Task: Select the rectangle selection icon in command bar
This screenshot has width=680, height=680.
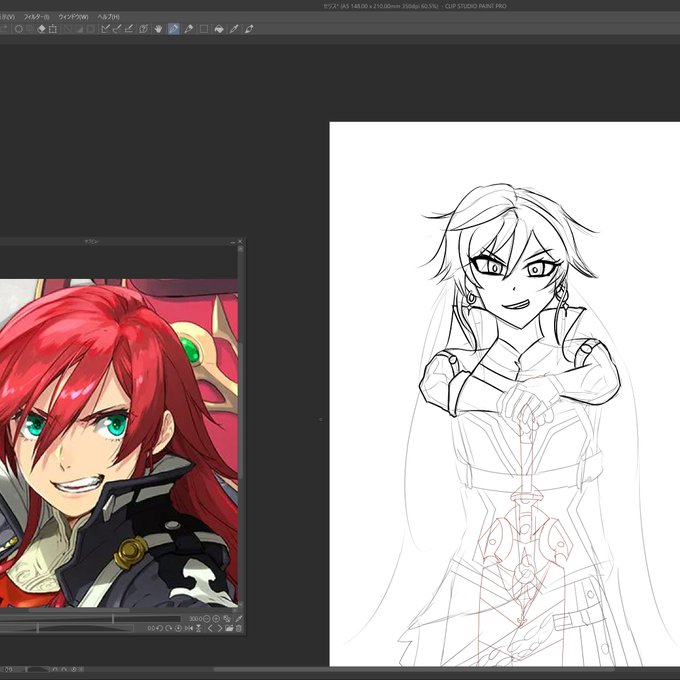Action: (204, 29)
